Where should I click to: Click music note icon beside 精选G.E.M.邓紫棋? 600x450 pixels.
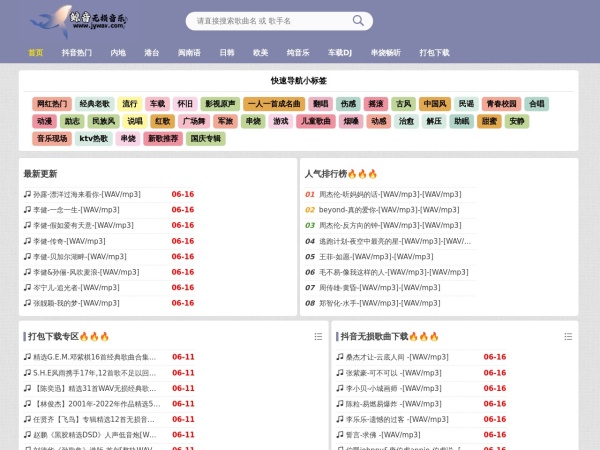pyautogui.click(x=28, y=357)
